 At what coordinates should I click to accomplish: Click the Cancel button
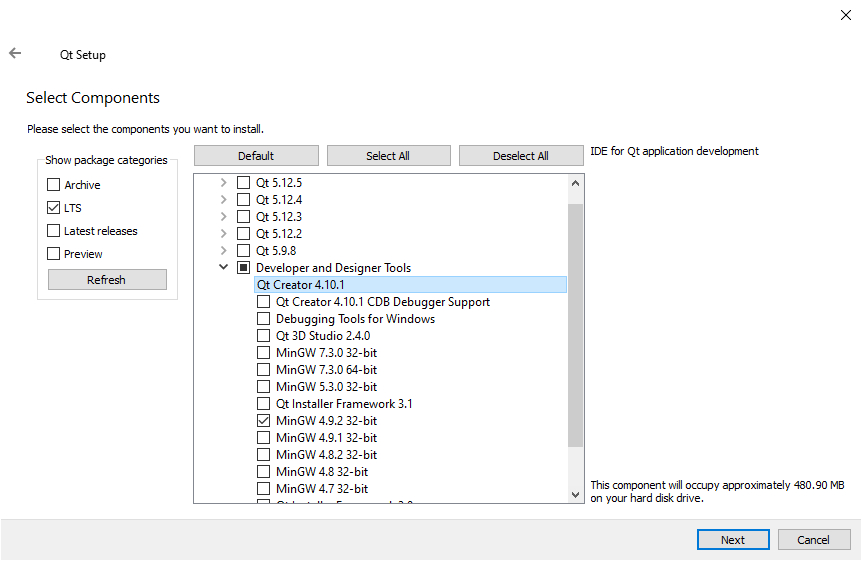tap(814, 540)
